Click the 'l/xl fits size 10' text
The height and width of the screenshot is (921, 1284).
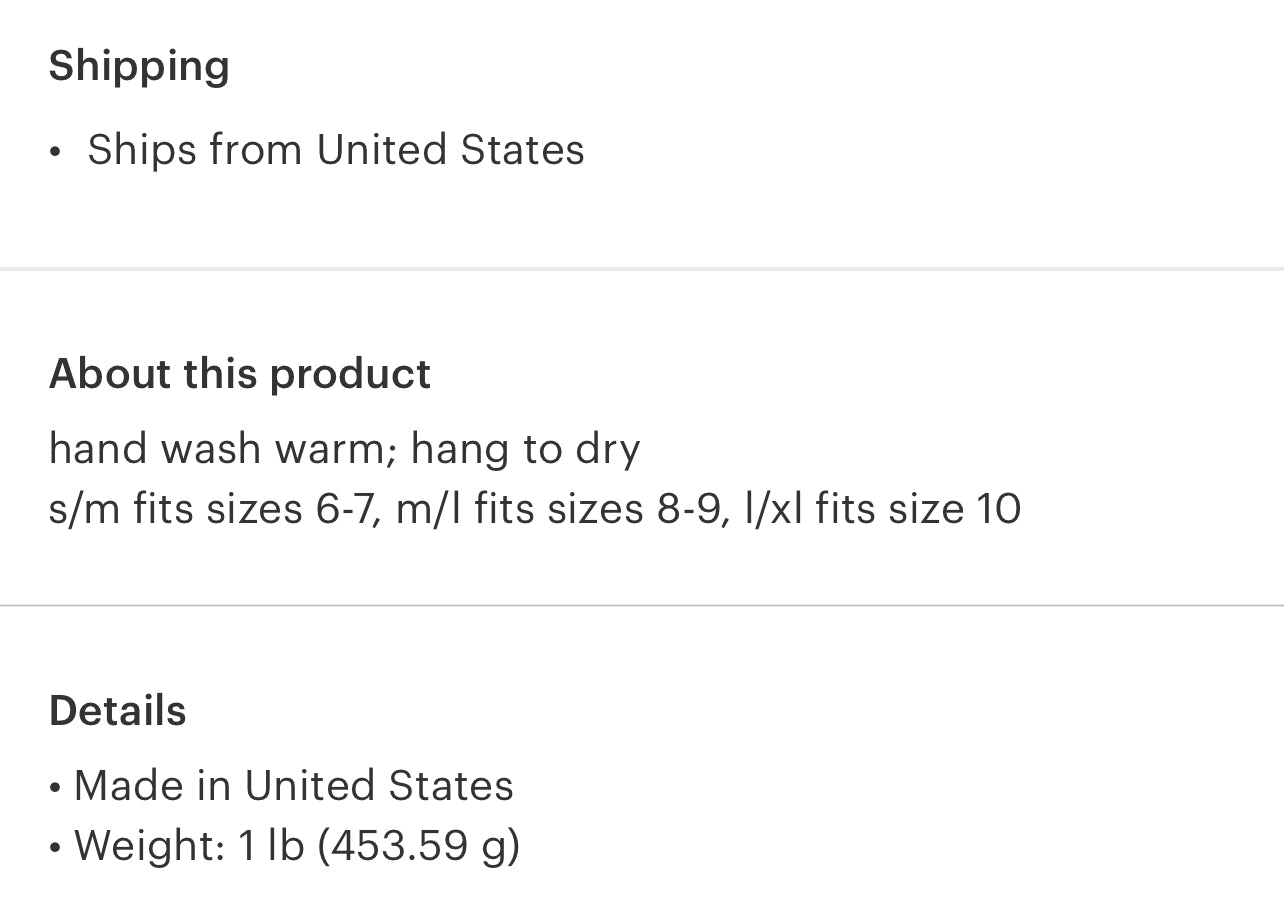coord(883,508)
